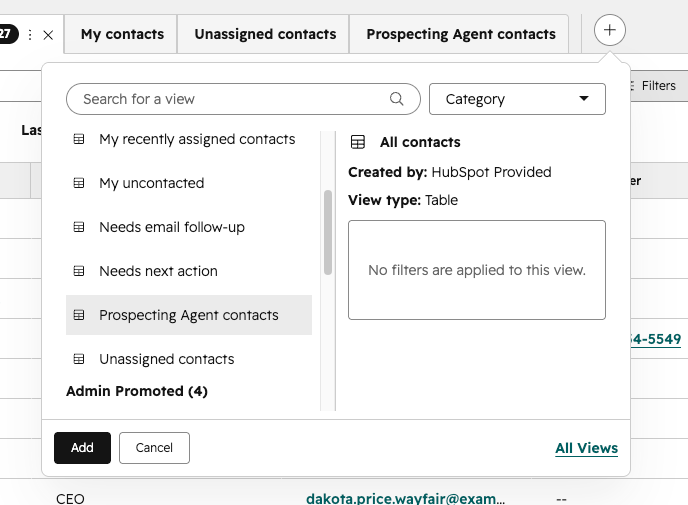Screen dimensions: 688x505
Task: Switch to the Unassigned contacts tab
Action: tap(265, 34)
